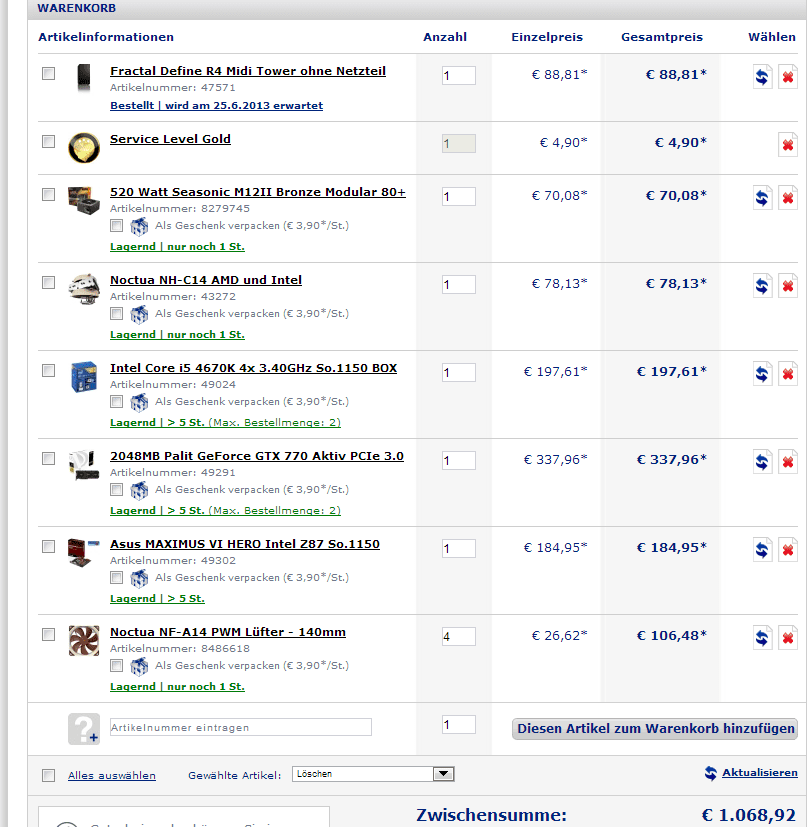Click the Alles auswählen link
Screen dimensions: 811x827
point(112,776)
